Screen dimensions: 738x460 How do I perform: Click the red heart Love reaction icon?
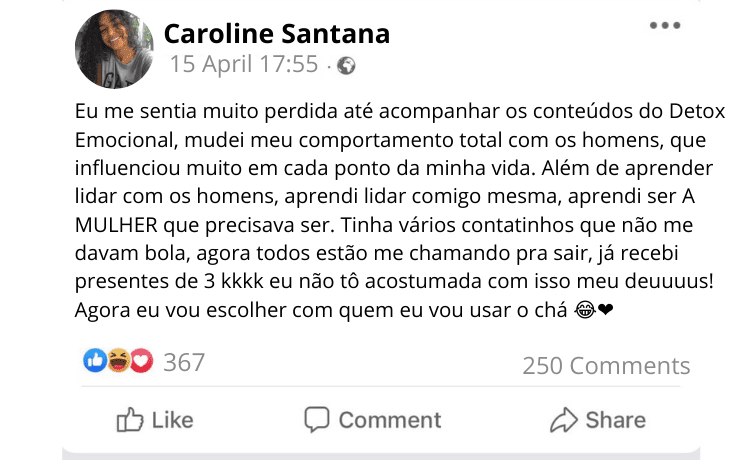[x=142, y=361]
